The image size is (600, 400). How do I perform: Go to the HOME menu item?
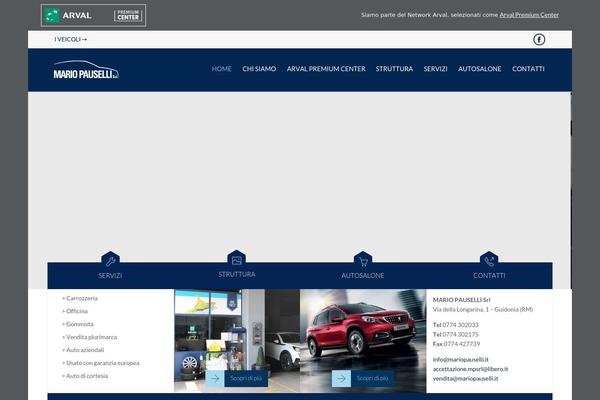coord(222,69)
